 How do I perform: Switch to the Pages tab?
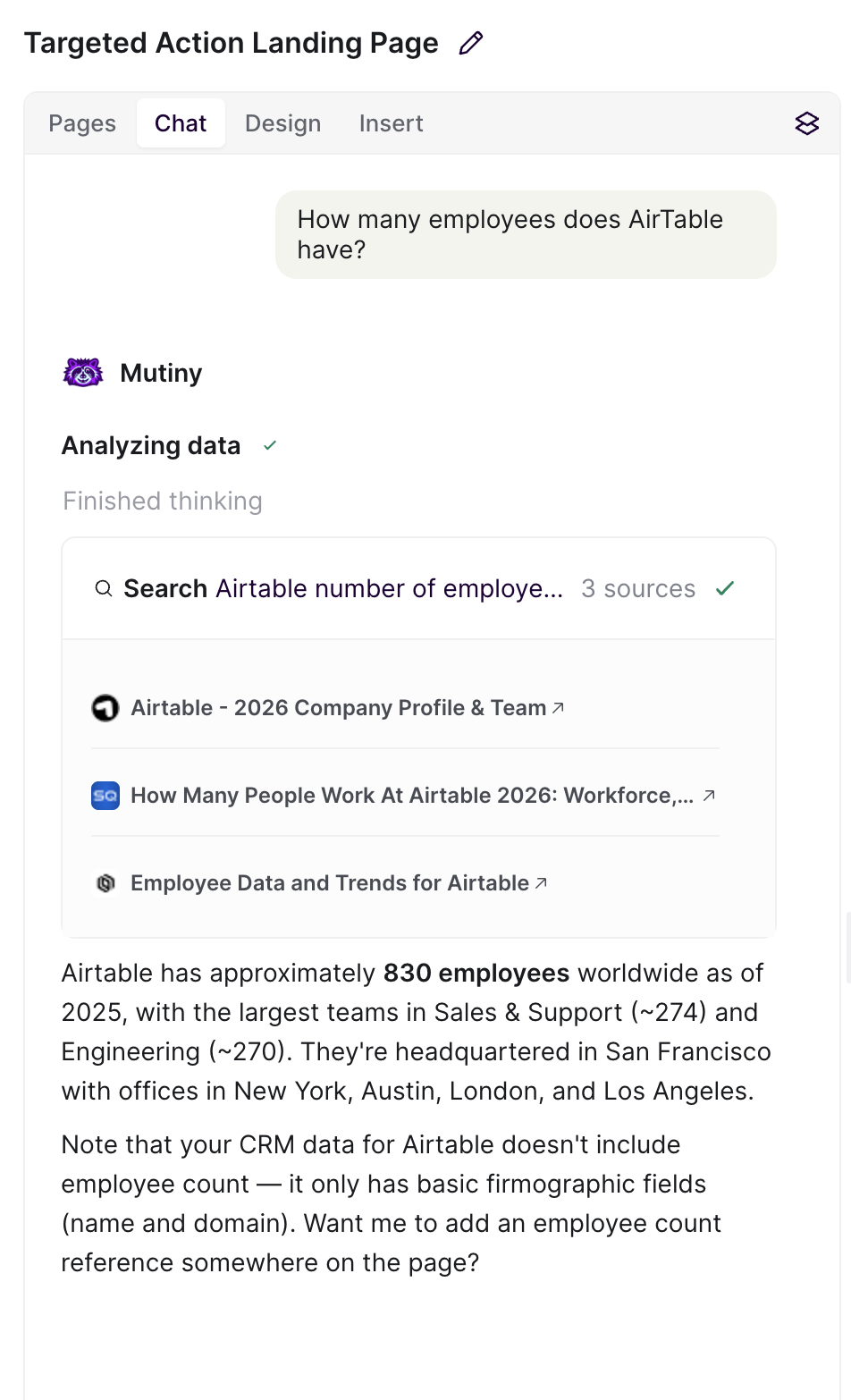click(x=82, y=123)
